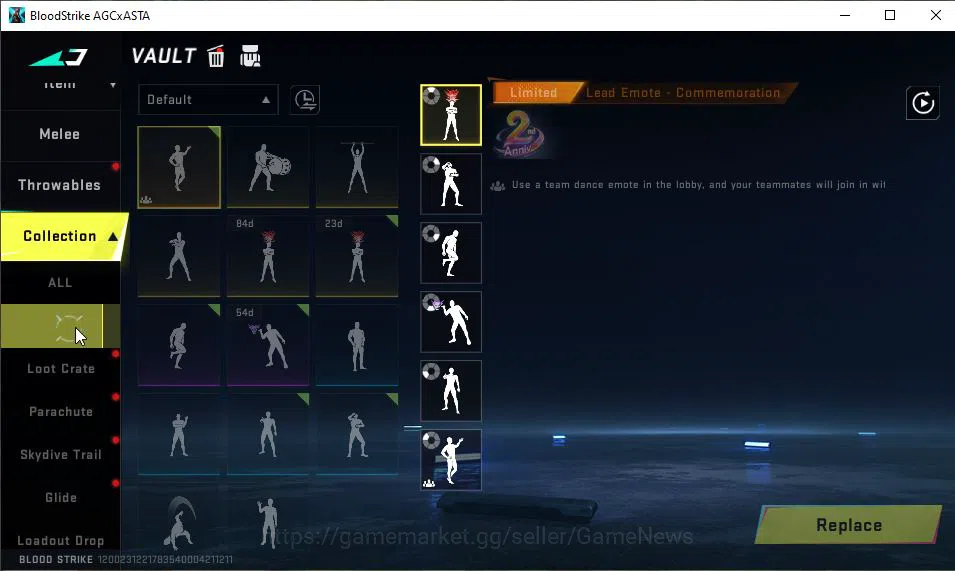Select the 54d timed purple emote
The height and width of the screenshot is (571, 955).
coord(268,345)
